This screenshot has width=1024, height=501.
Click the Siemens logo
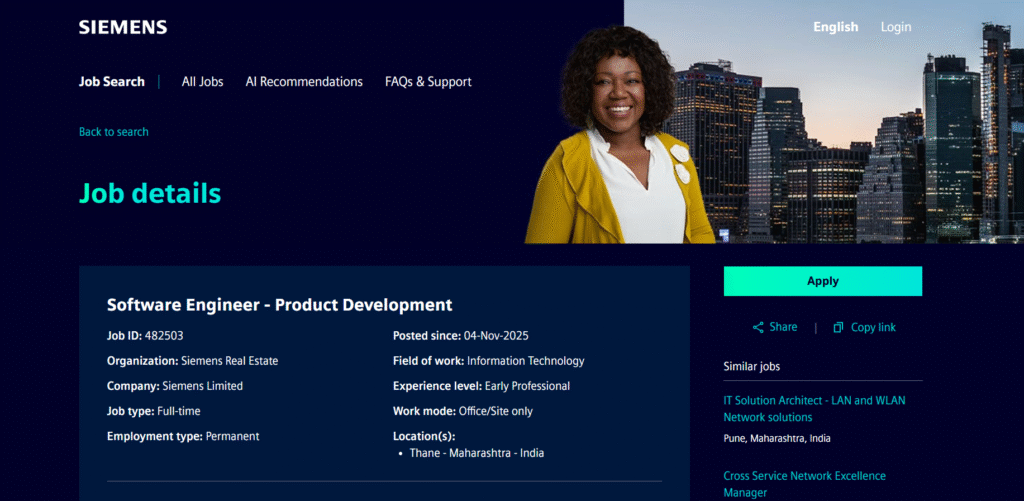[x=123, y=27]
